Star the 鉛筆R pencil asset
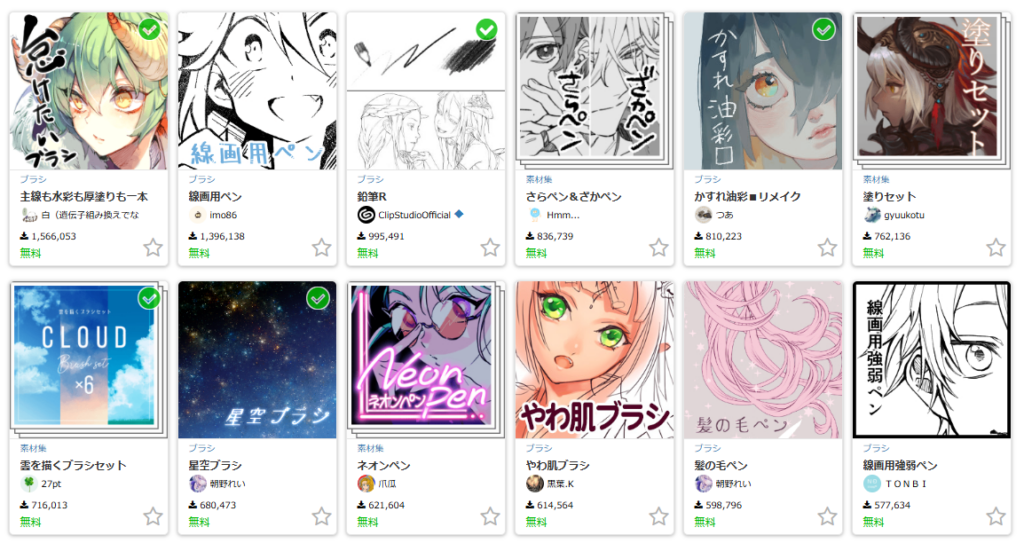Image resolution: width=1024 pixels, height=543 pixels. [x=490, y=248]
